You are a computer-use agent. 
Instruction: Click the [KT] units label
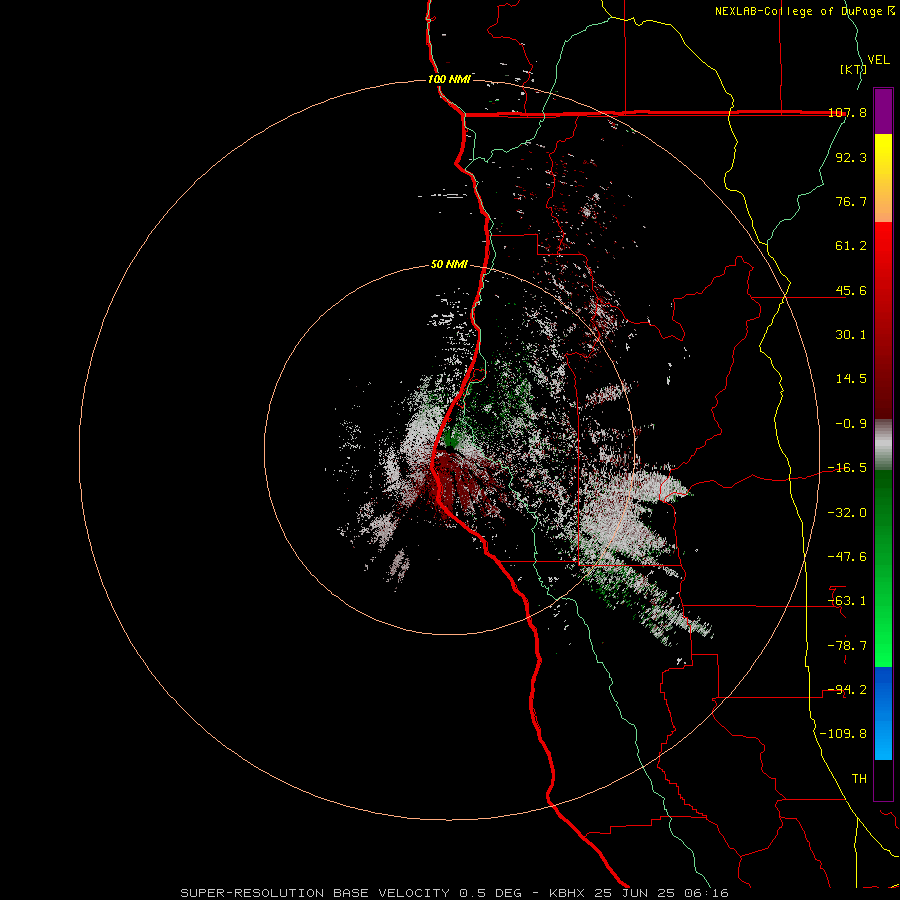(x=853, y=69)
